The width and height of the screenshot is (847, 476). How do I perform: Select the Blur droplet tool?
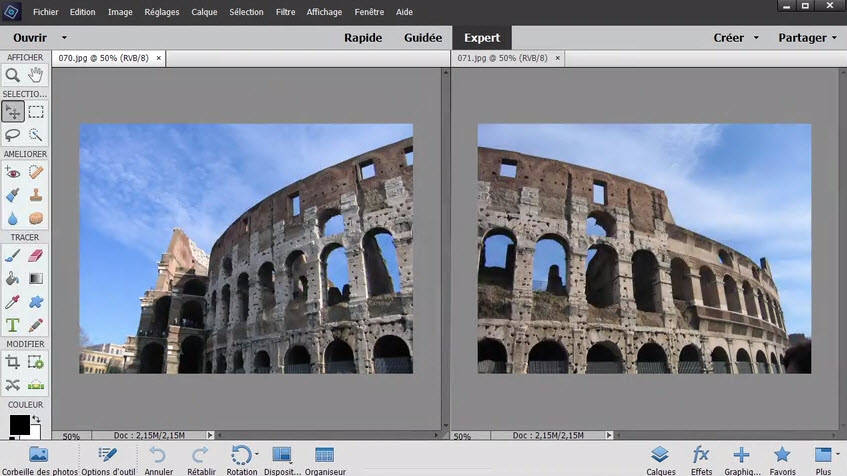coord(12,218)
